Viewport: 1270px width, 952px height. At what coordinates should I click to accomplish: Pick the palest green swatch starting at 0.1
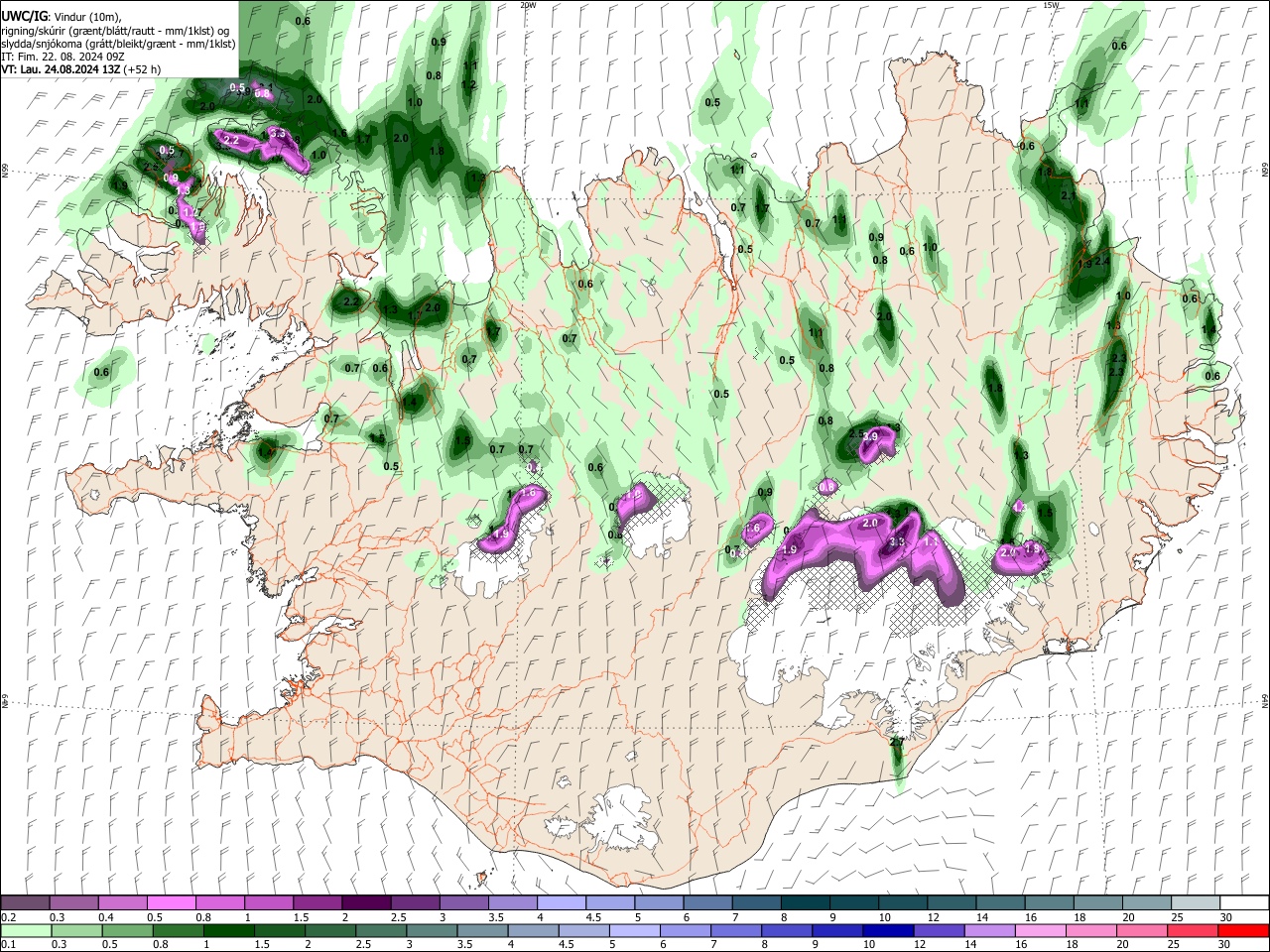coord(25,930)
